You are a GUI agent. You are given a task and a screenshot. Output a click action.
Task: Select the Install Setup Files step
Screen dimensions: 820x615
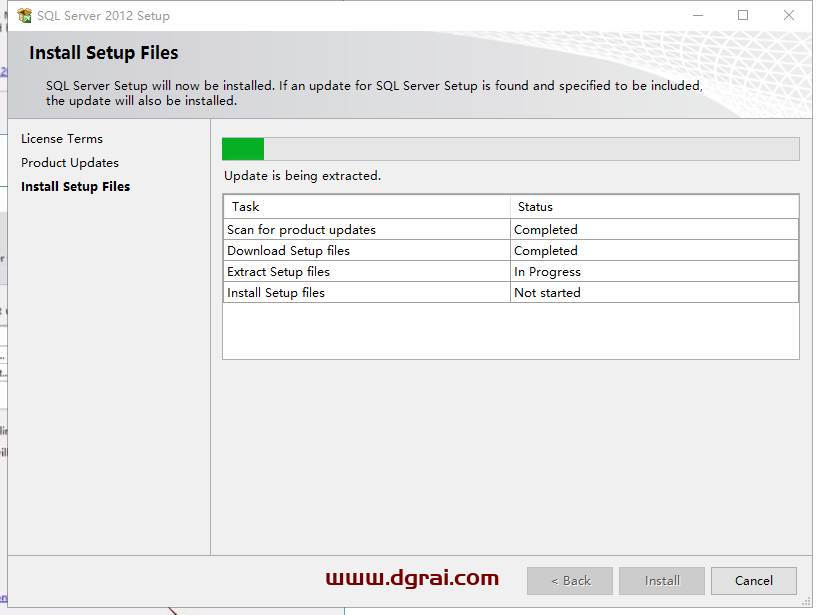pyautogui.click(x=75, y=187)
